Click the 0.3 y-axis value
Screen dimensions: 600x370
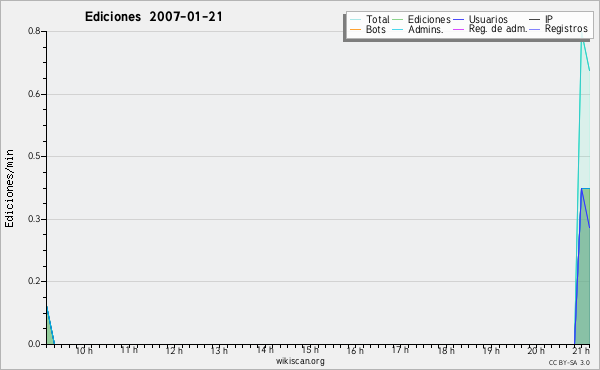(34, 219)
